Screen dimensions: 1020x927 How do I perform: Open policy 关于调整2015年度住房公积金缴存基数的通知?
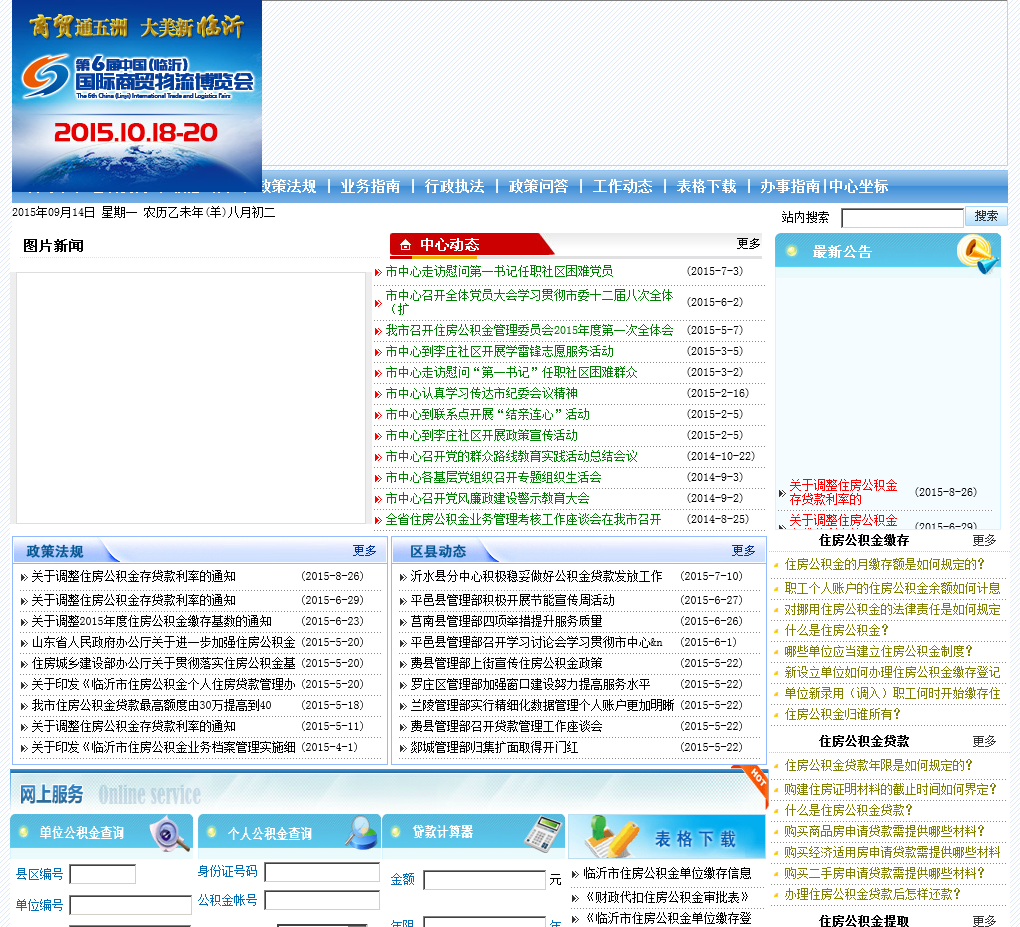(x=152, y=621)
